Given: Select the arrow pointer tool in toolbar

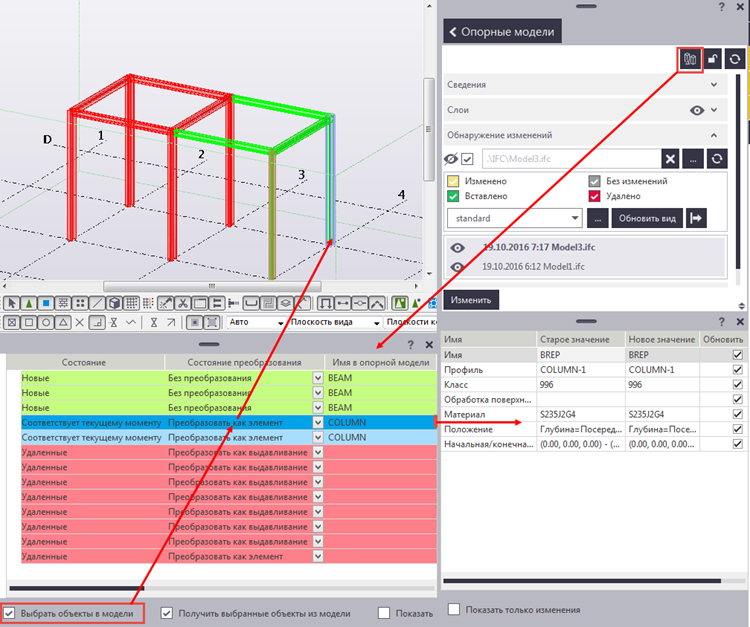Looking at the screenshot, I should [x=11, y=303].
